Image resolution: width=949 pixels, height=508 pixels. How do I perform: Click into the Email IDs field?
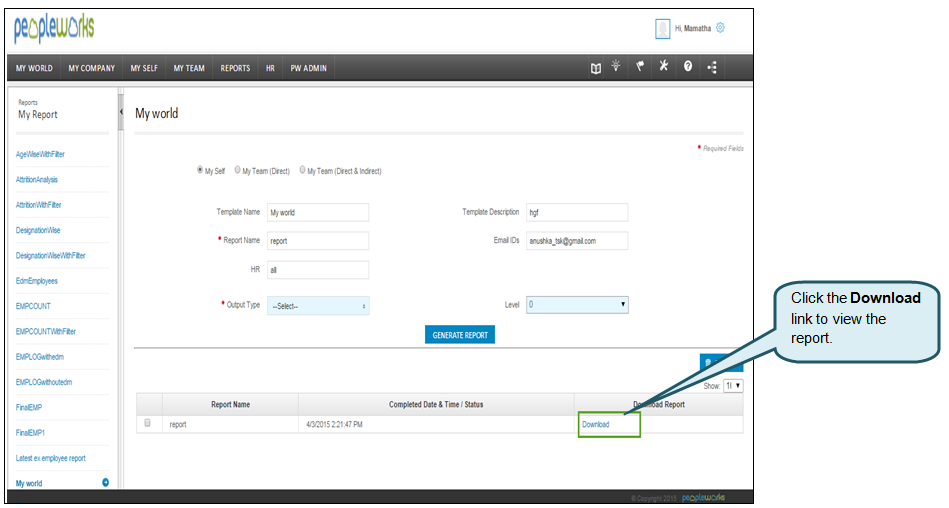click(577, 241)
